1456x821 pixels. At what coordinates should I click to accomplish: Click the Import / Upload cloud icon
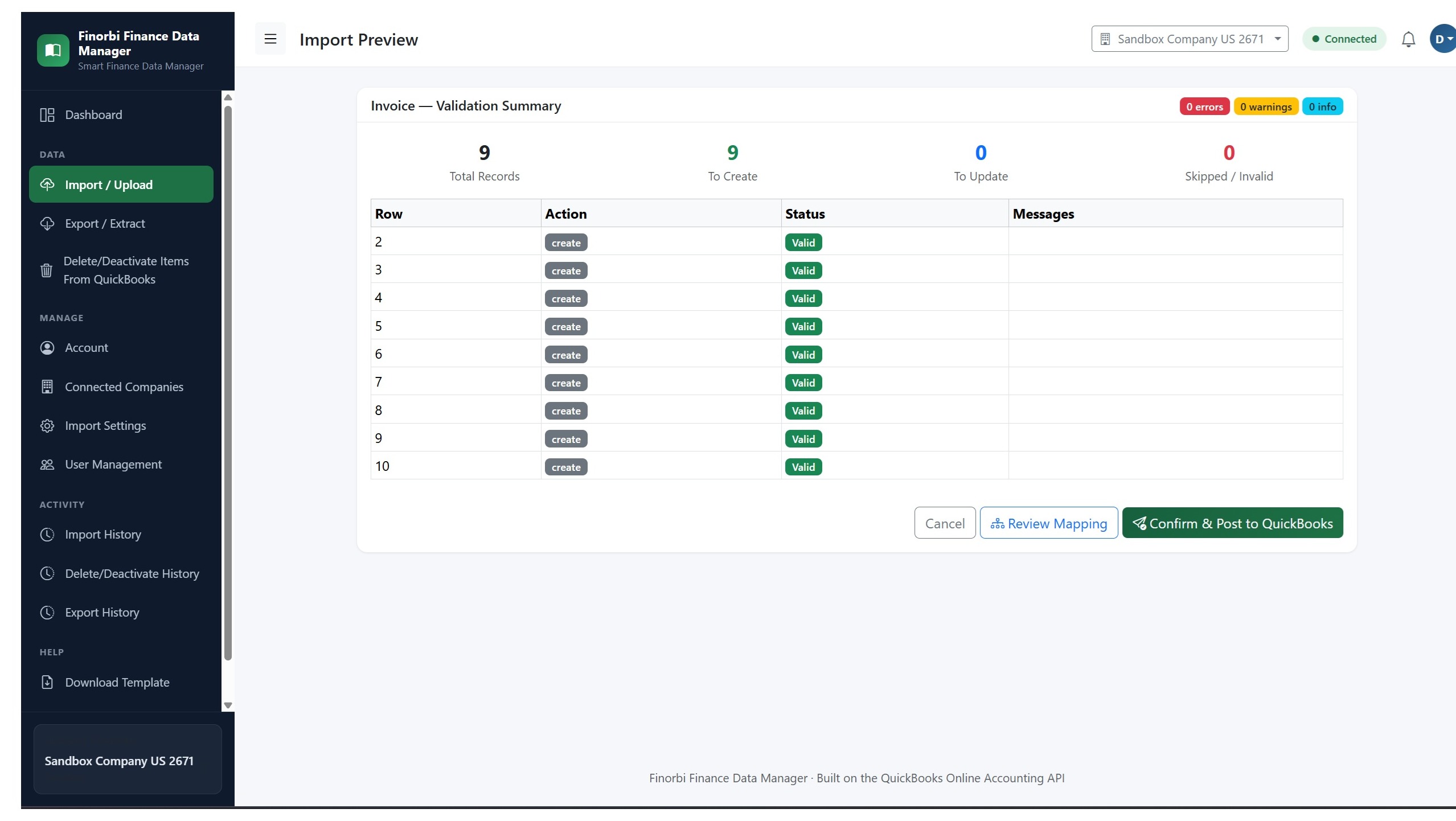click(47, 184)
